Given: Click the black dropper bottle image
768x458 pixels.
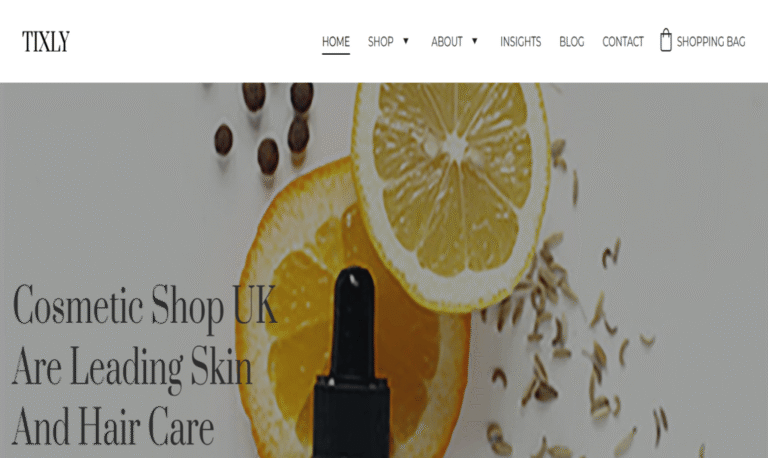Looking at the screenshot, I should (352, 362).
